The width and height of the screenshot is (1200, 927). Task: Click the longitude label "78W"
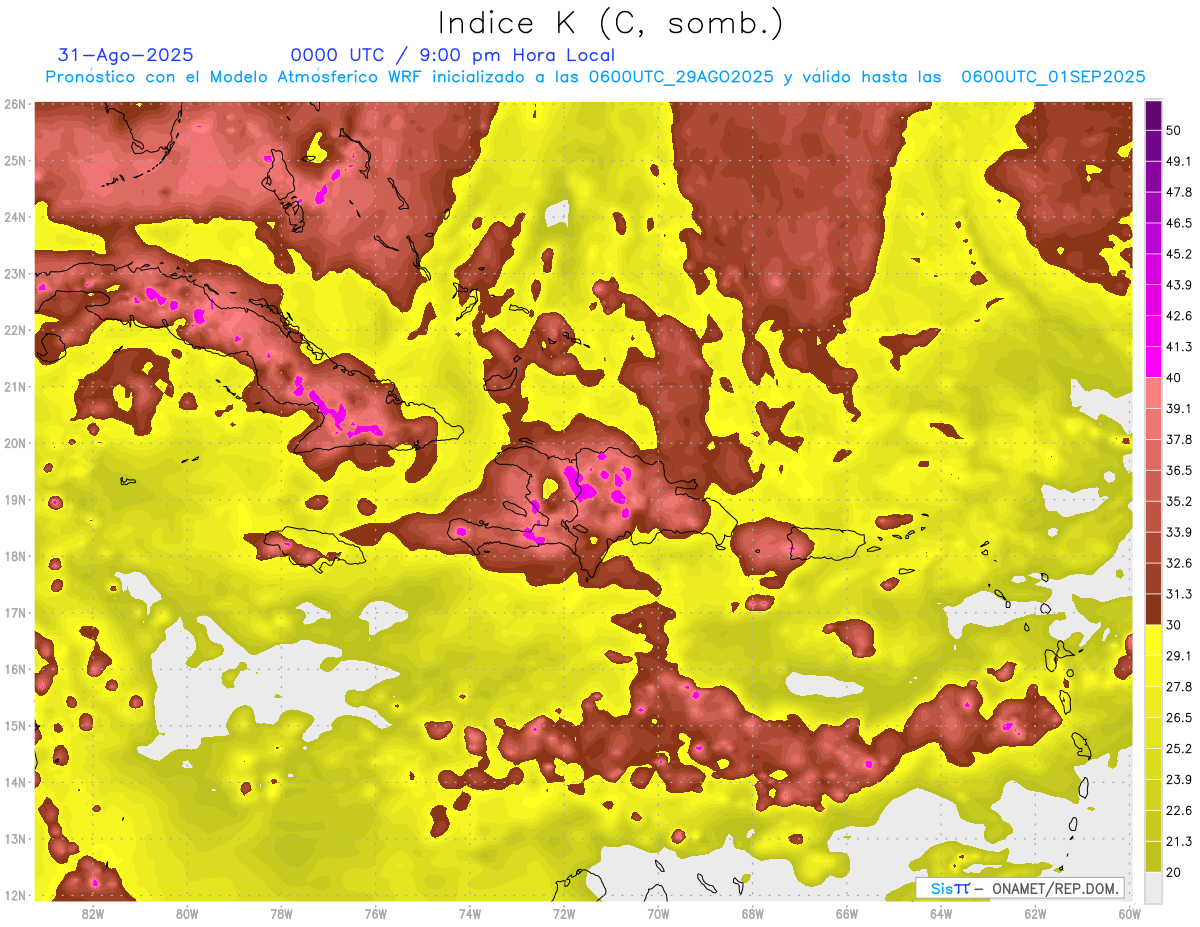click(281, 913)
